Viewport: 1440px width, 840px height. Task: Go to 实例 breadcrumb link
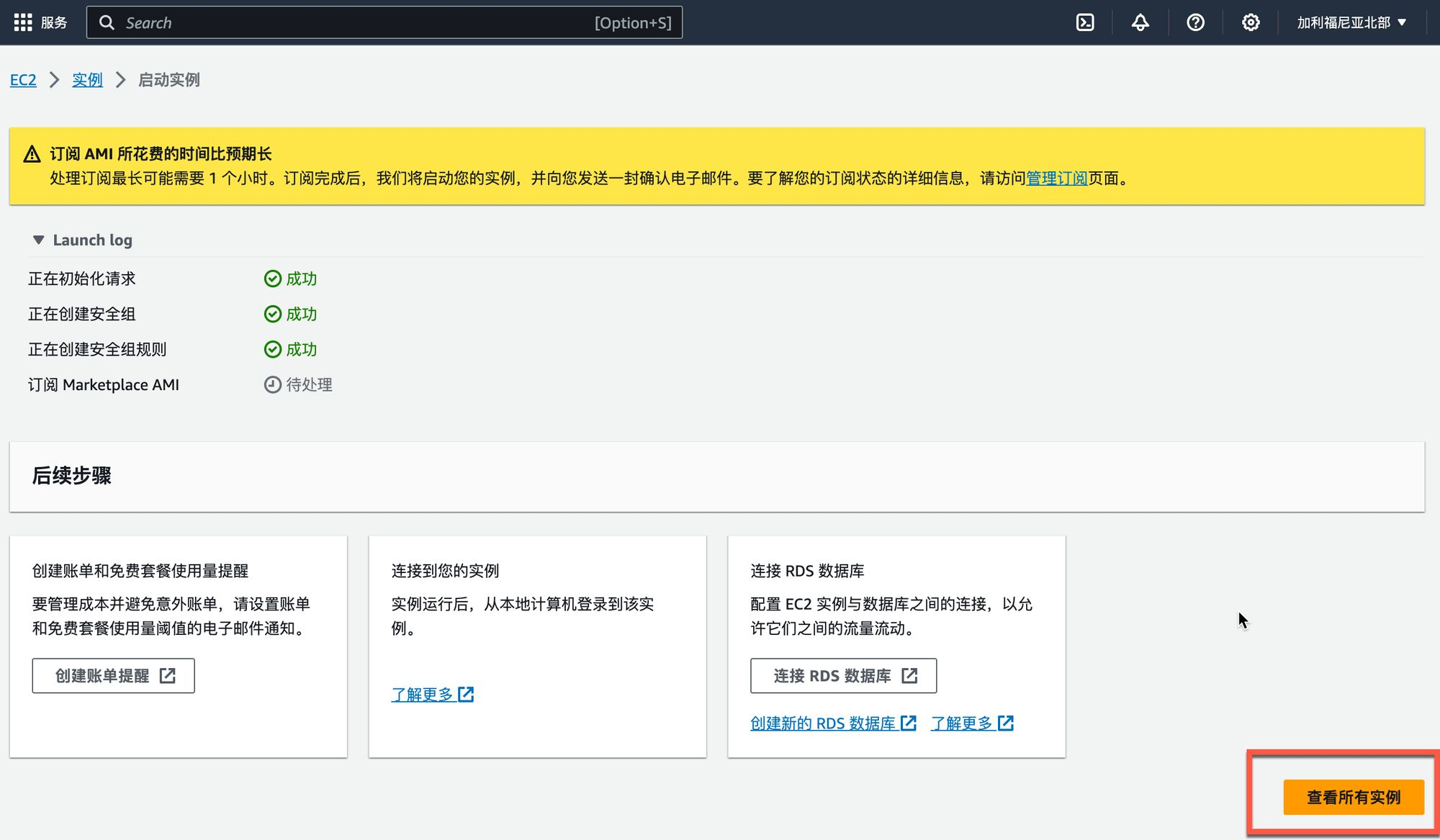pyautogui.click(x=87, y=80)
